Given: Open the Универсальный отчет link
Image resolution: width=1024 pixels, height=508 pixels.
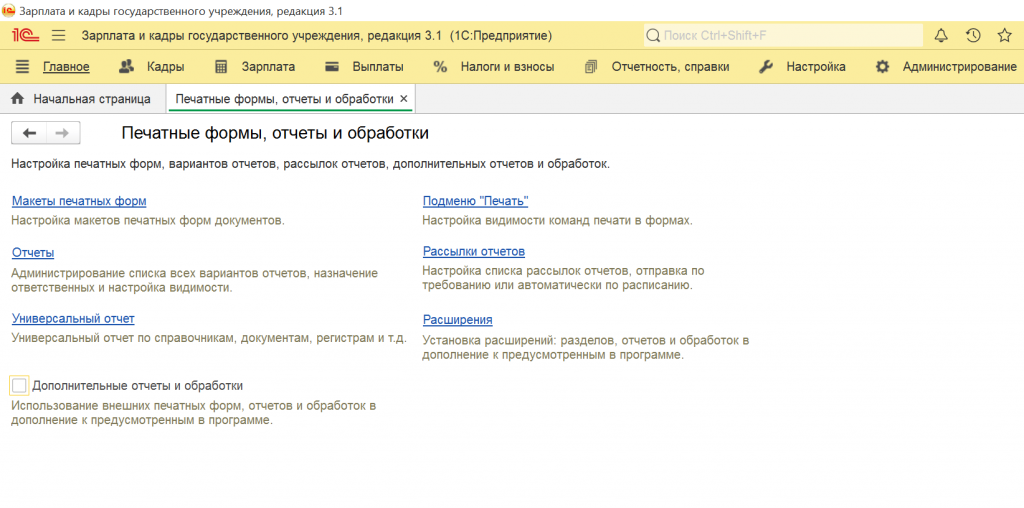Looking at the screenshot, I should tap(73, 319).
